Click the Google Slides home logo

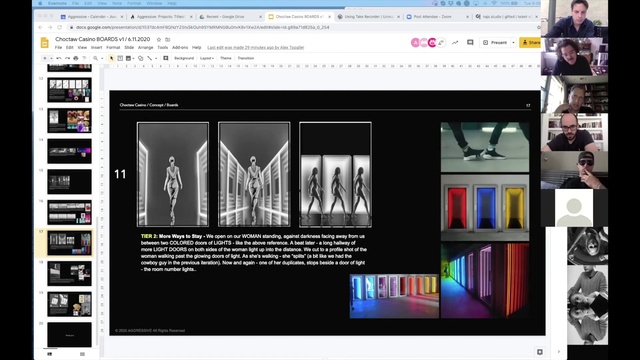coord(45,42)
